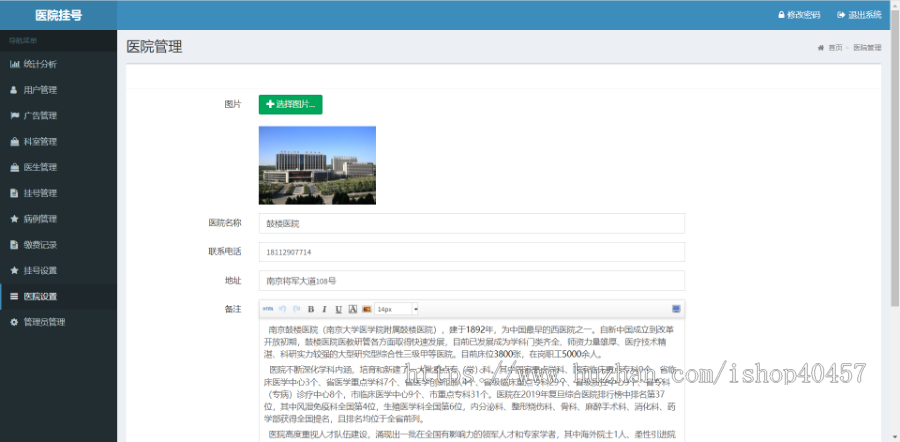The height and width of the screenshot is (442, 900).
Task: Open the font color tool in editor
Action: [x=352, y=309]
